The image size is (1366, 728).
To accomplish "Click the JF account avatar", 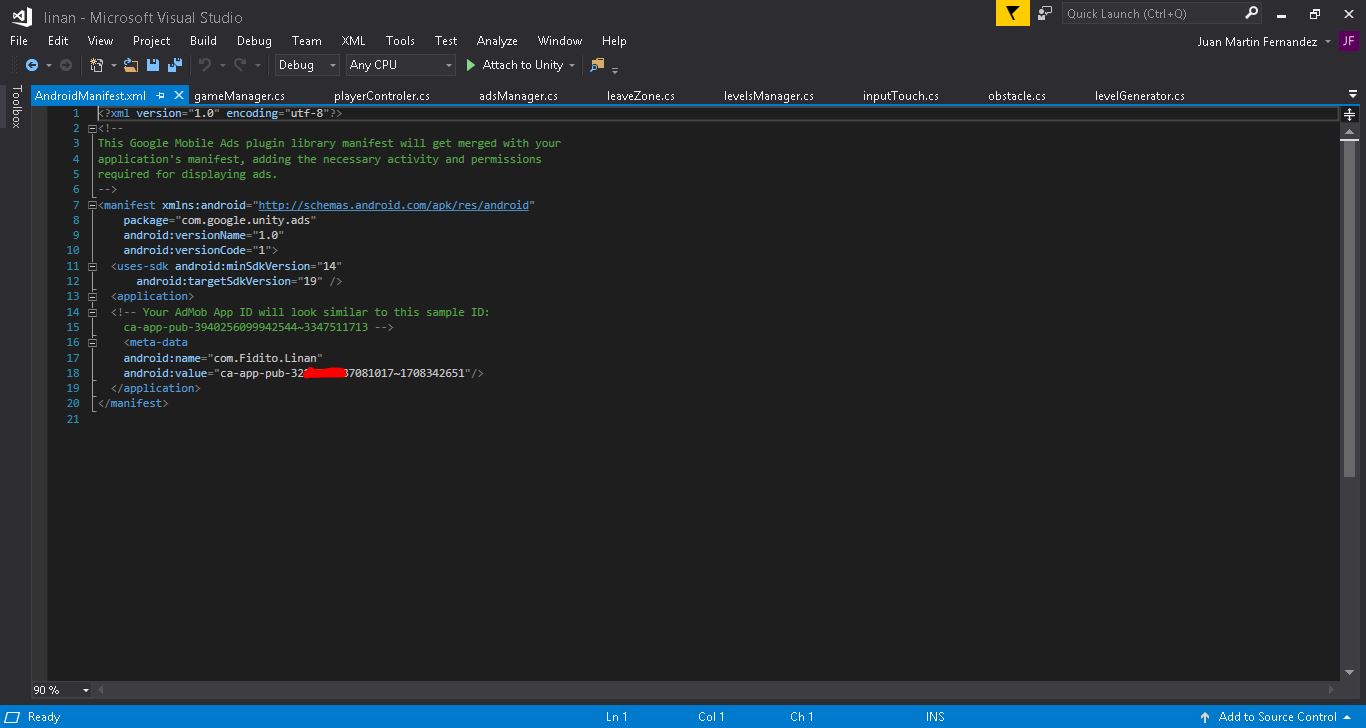I will 1349,41.
